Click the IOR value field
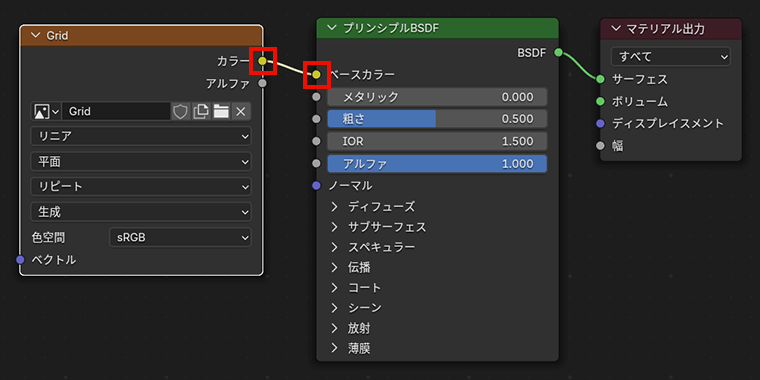Viewport: 760px width, 380px height. pyautogui.click(x=437, y=142)
